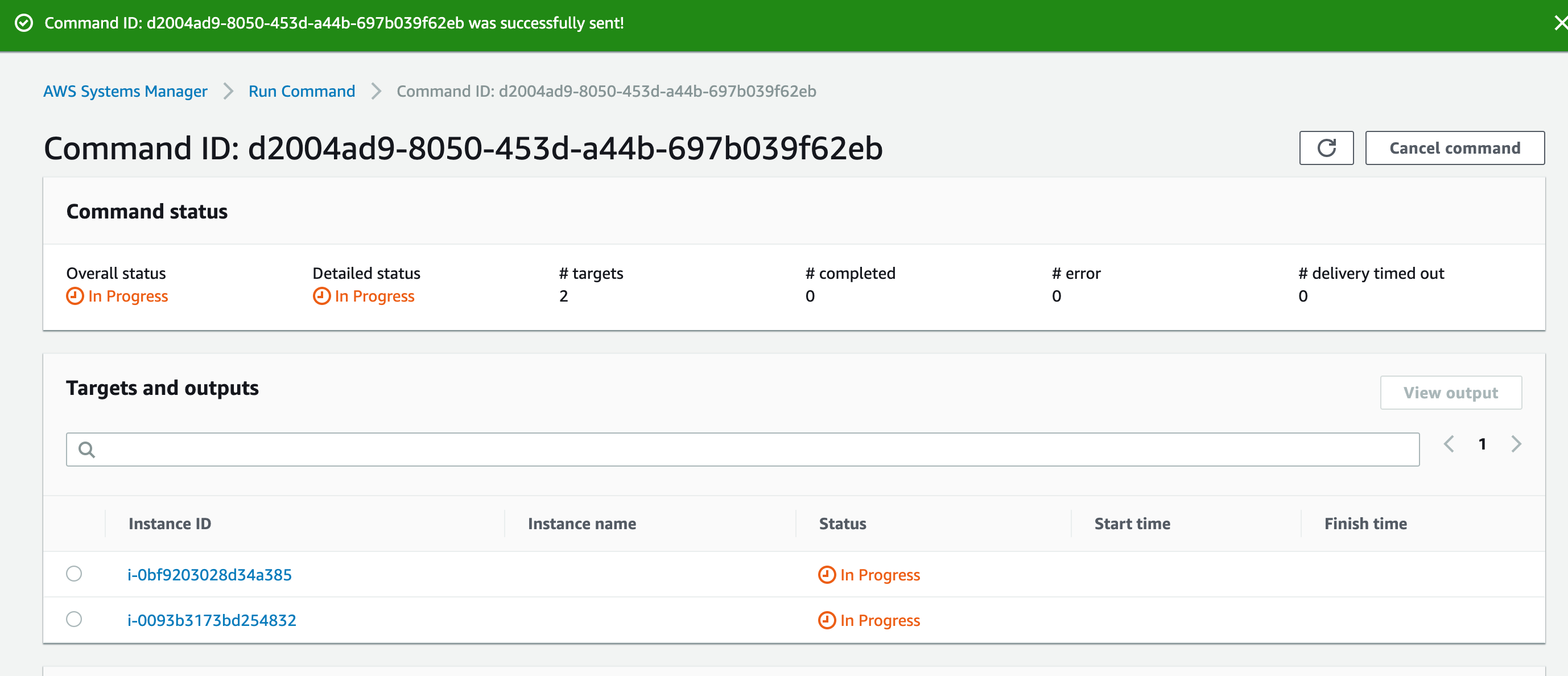Open instance link i-0bf9203028d34a385
1568x676 pixels.
209,575
